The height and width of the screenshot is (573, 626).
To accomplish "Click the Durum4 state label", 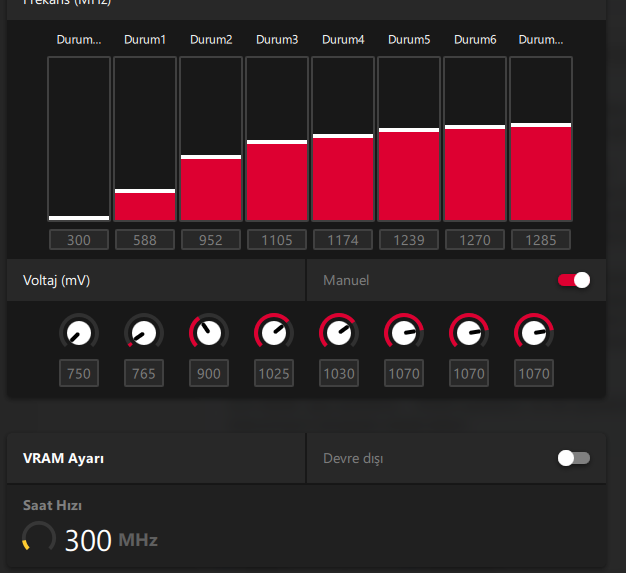I will tap(343, 40).
